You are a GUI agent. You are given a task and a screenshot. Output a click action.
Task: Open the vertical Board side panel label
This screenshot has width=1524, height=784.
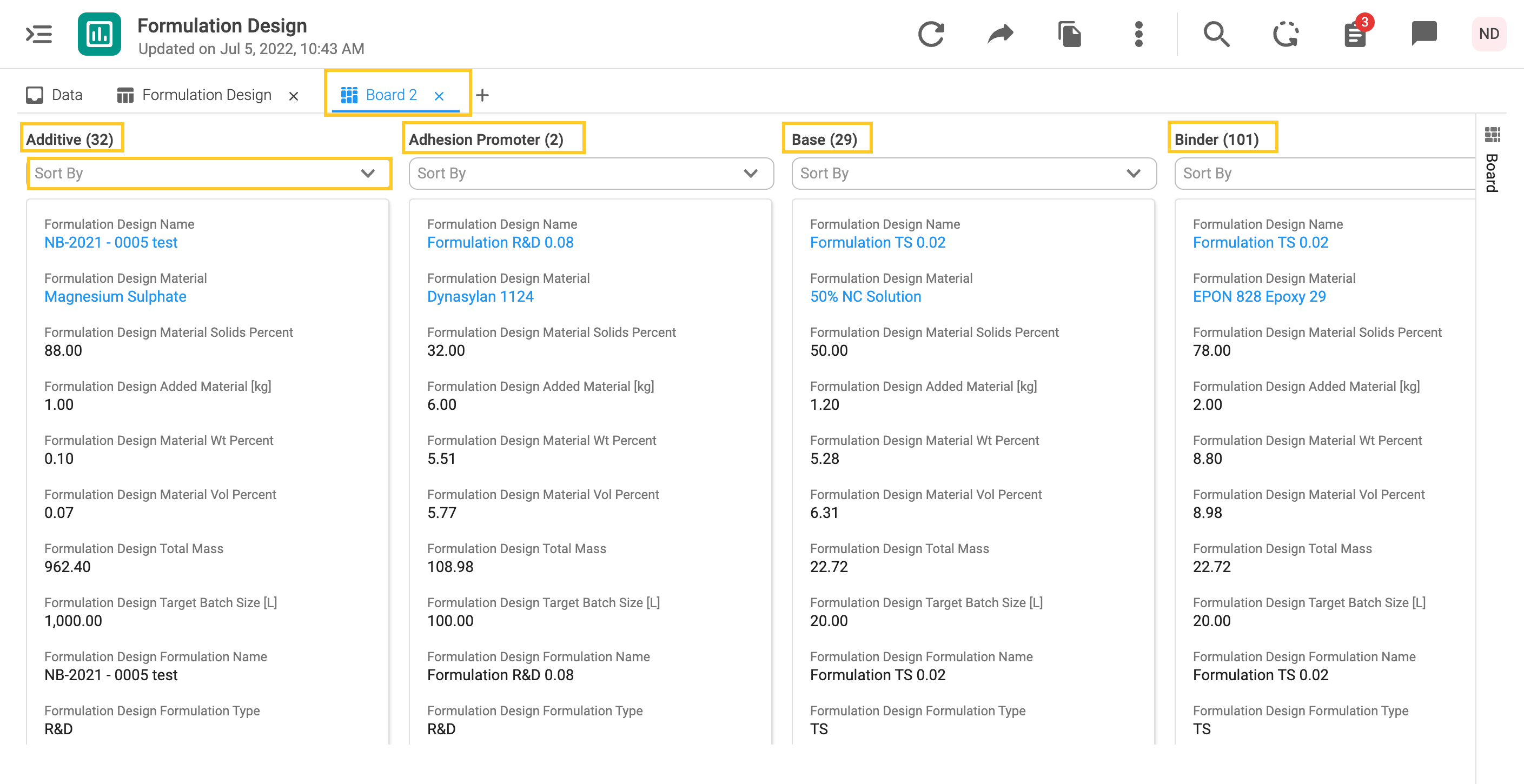[1492, 173]
